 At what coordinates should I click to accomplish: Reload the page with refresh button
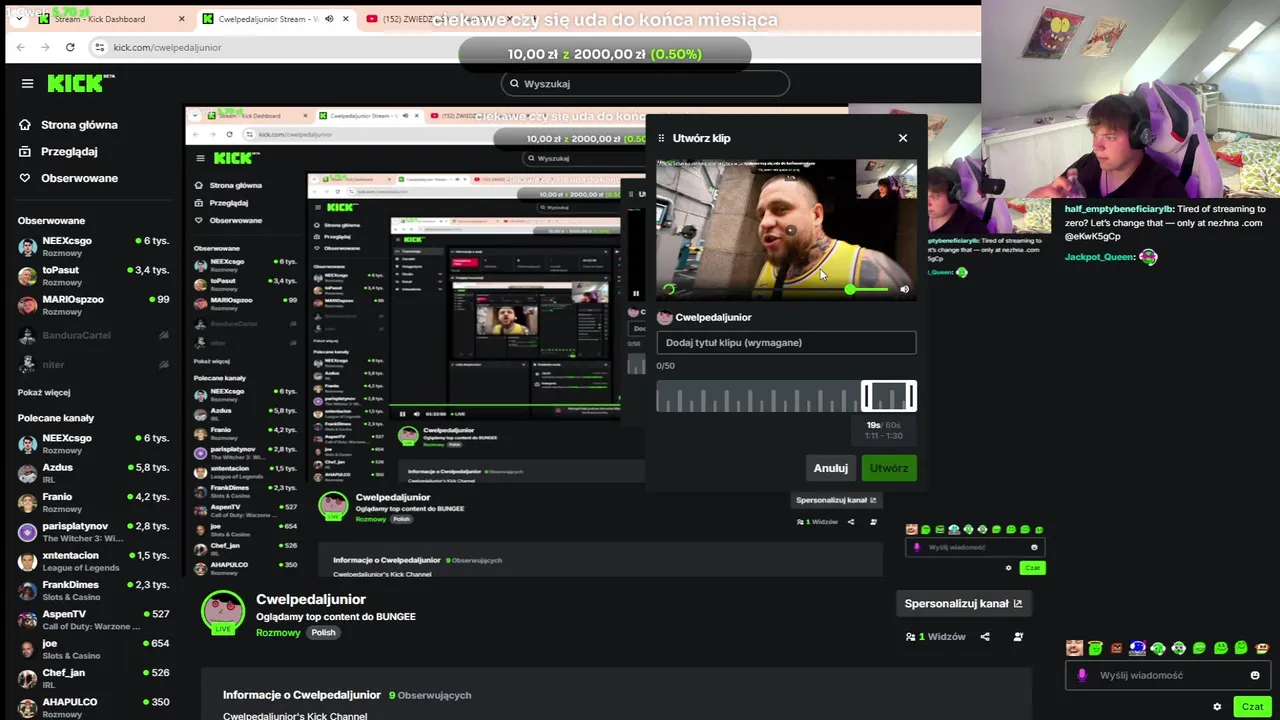point(70,47)
